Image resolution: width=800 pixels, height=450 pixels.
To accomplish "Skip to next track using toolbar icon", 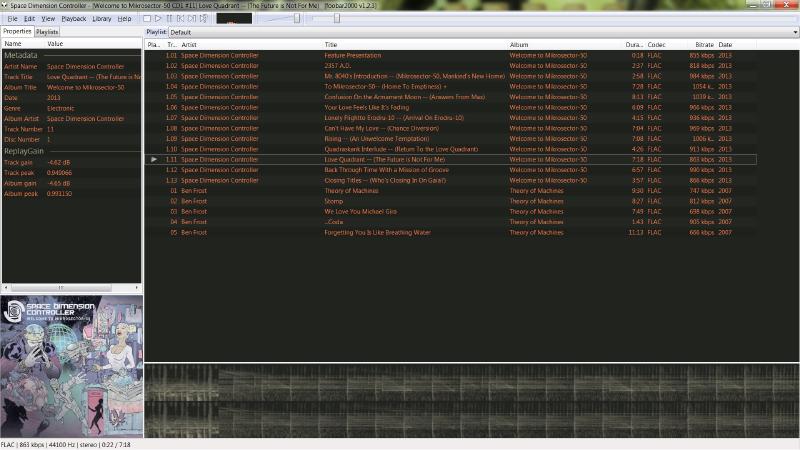I will 192,18.
